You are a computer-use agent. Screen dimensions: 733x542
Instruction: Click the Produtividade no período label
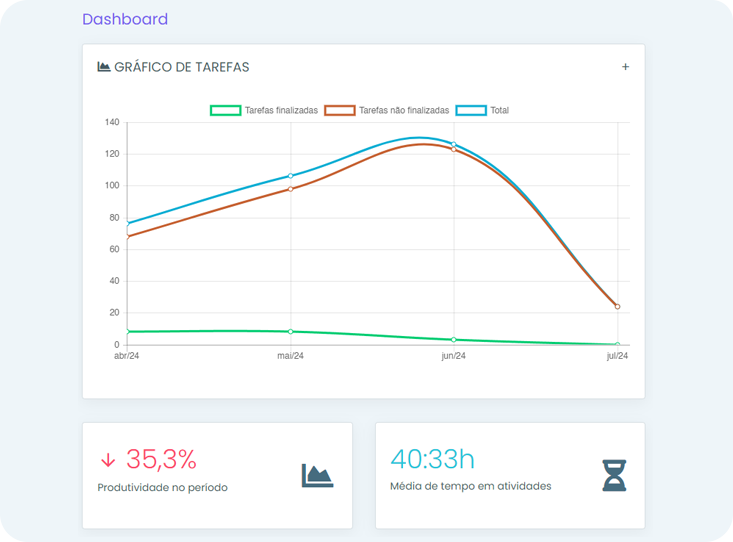point(162,488)
